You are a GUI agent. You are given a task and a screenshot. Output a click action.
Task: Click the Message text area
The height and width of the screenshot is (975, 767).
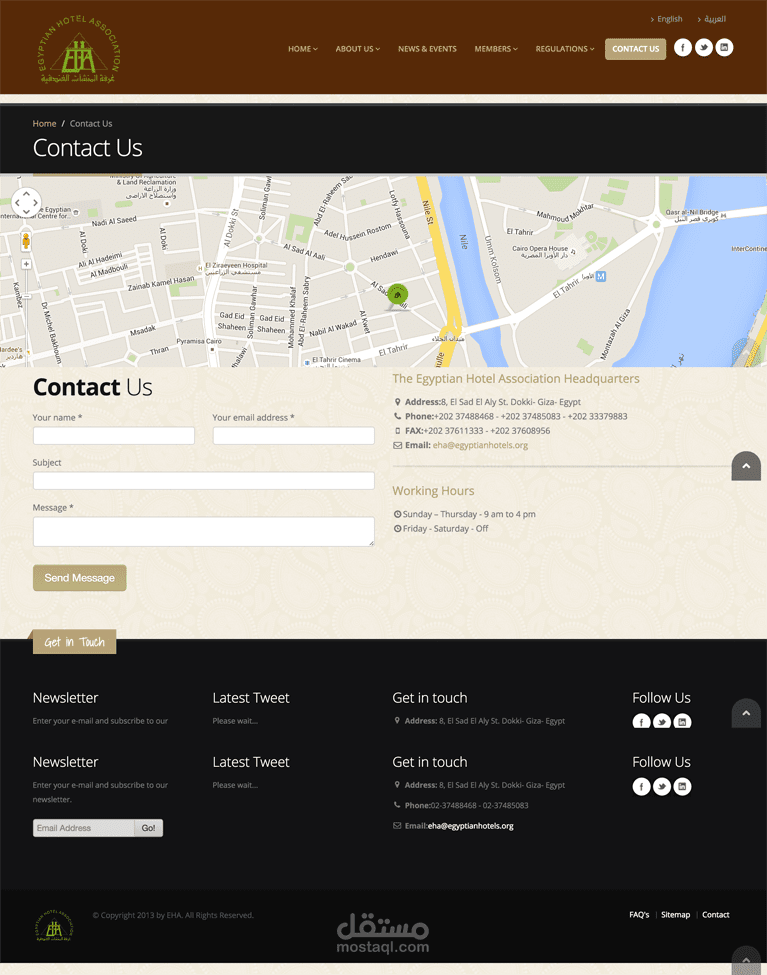203,532
